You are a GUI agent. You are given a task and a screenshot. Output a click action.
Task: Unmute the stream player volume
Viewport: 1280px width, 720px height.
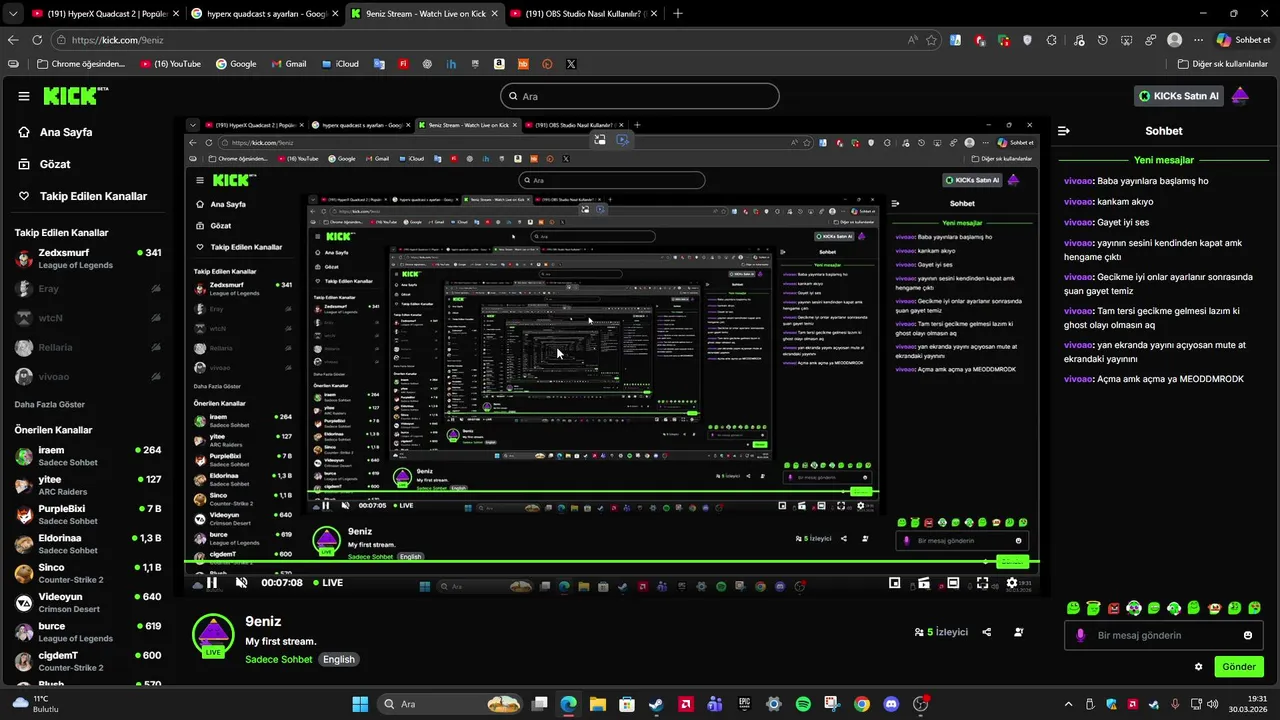point(241,583)
